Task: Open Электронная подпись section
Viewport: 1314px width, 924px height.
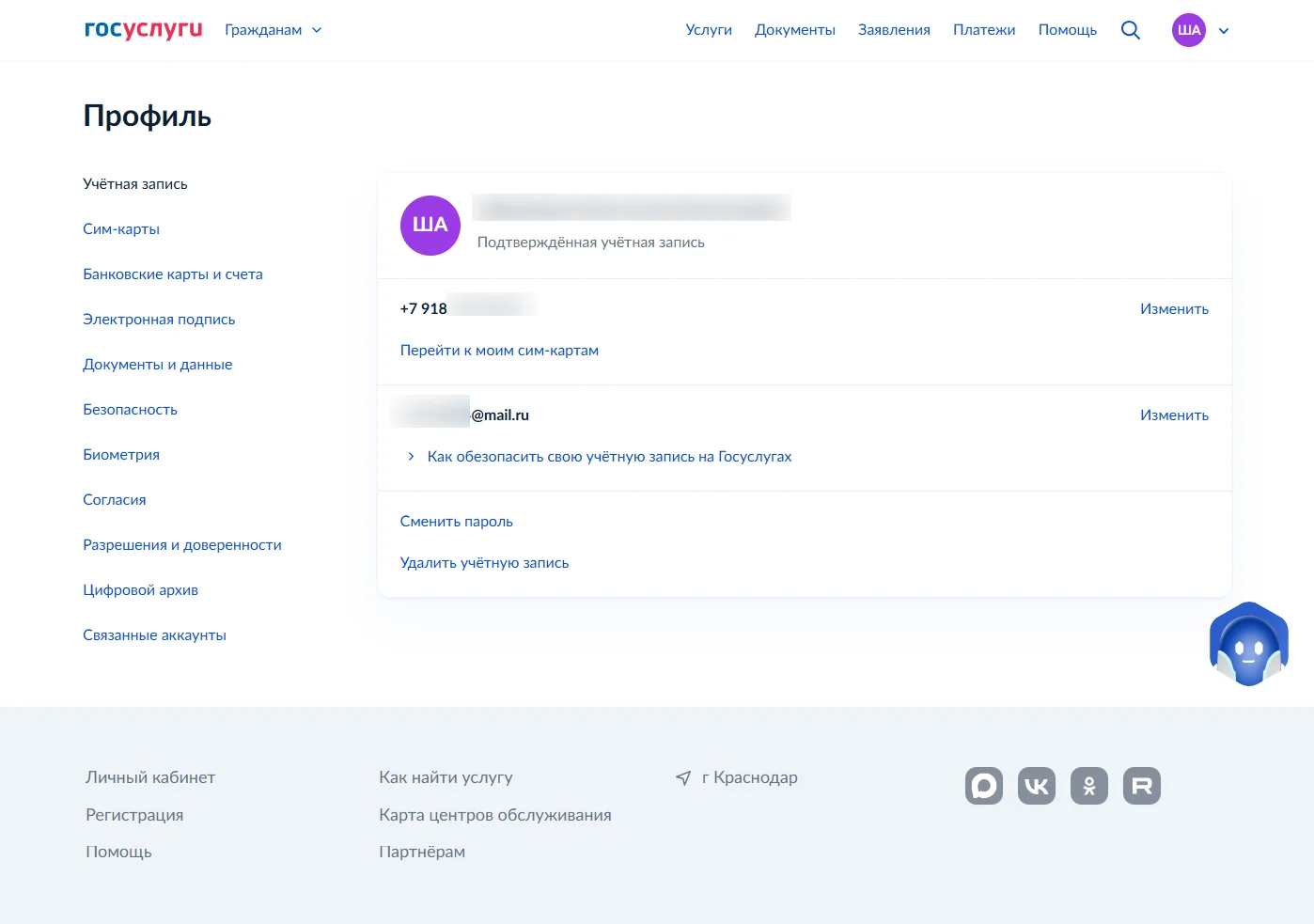Action: pos(159,320)
